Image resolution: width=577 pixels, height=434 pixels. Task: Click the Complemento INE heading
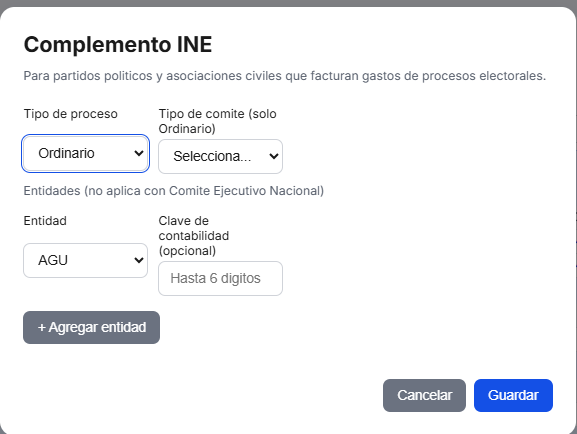[x=118, y=45]
